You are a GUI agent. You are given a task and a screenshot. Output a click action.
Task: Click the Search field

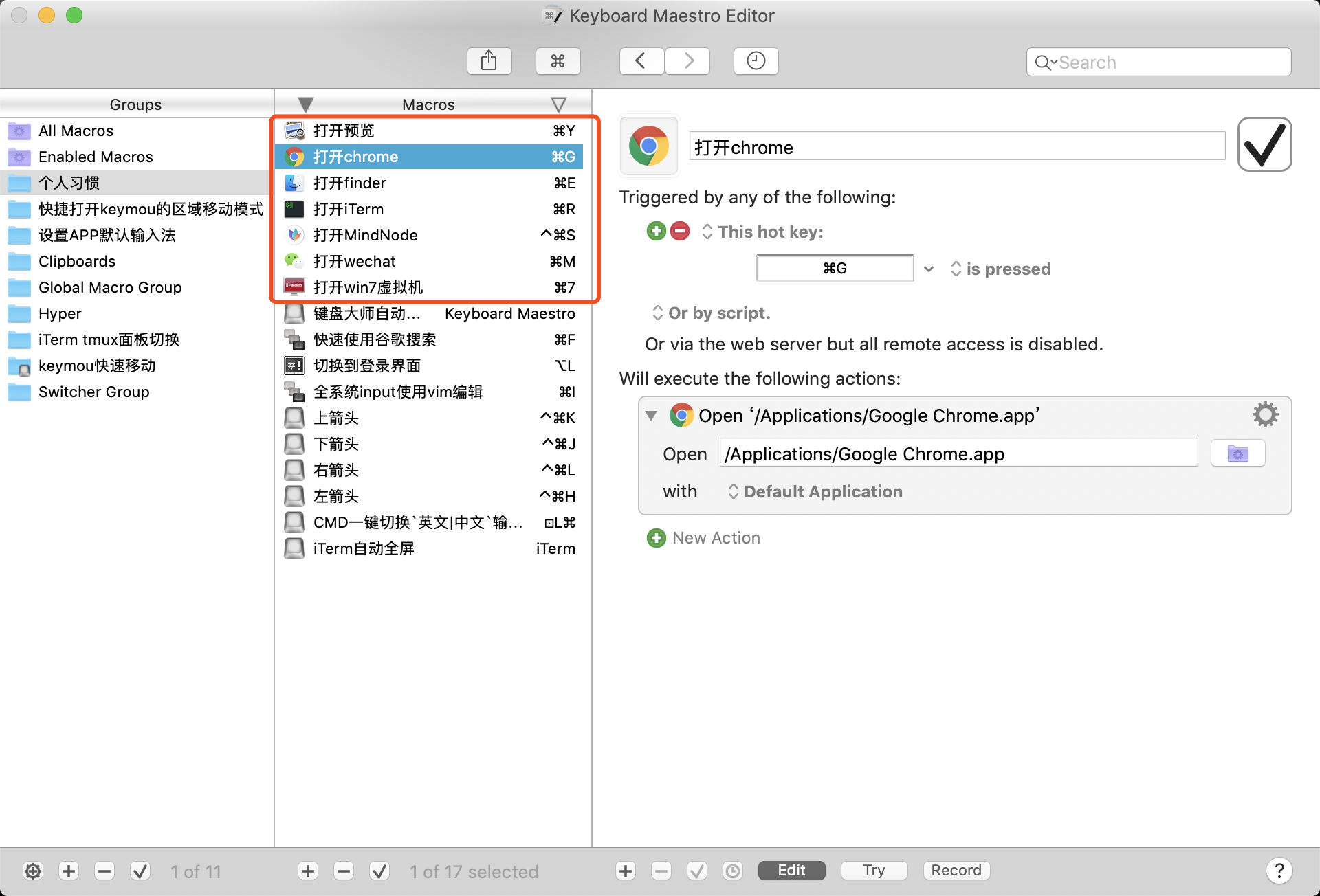point(1169,63)
